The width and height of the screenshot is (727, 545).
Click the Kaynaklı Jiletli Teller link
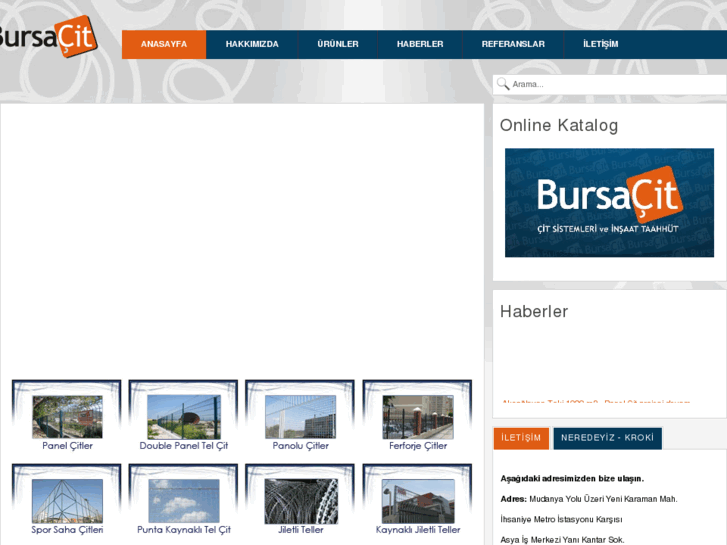tap(418, 530)
